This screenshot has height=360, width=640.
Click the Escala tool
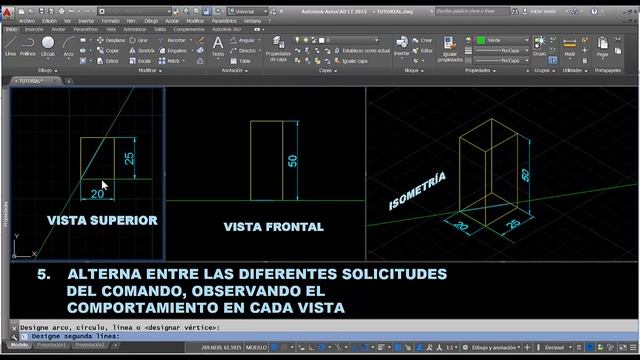click(140, 61)
